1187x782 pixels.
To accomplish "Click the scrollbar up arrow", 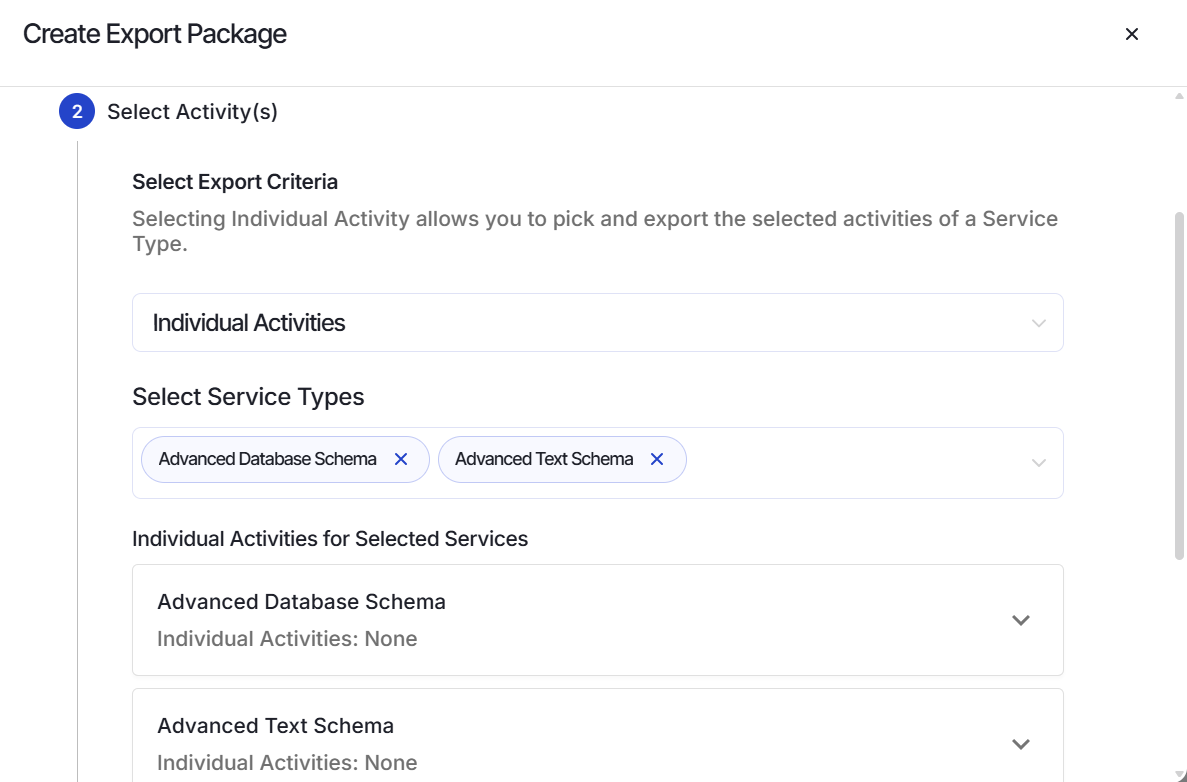I will tap(1179, 96).
